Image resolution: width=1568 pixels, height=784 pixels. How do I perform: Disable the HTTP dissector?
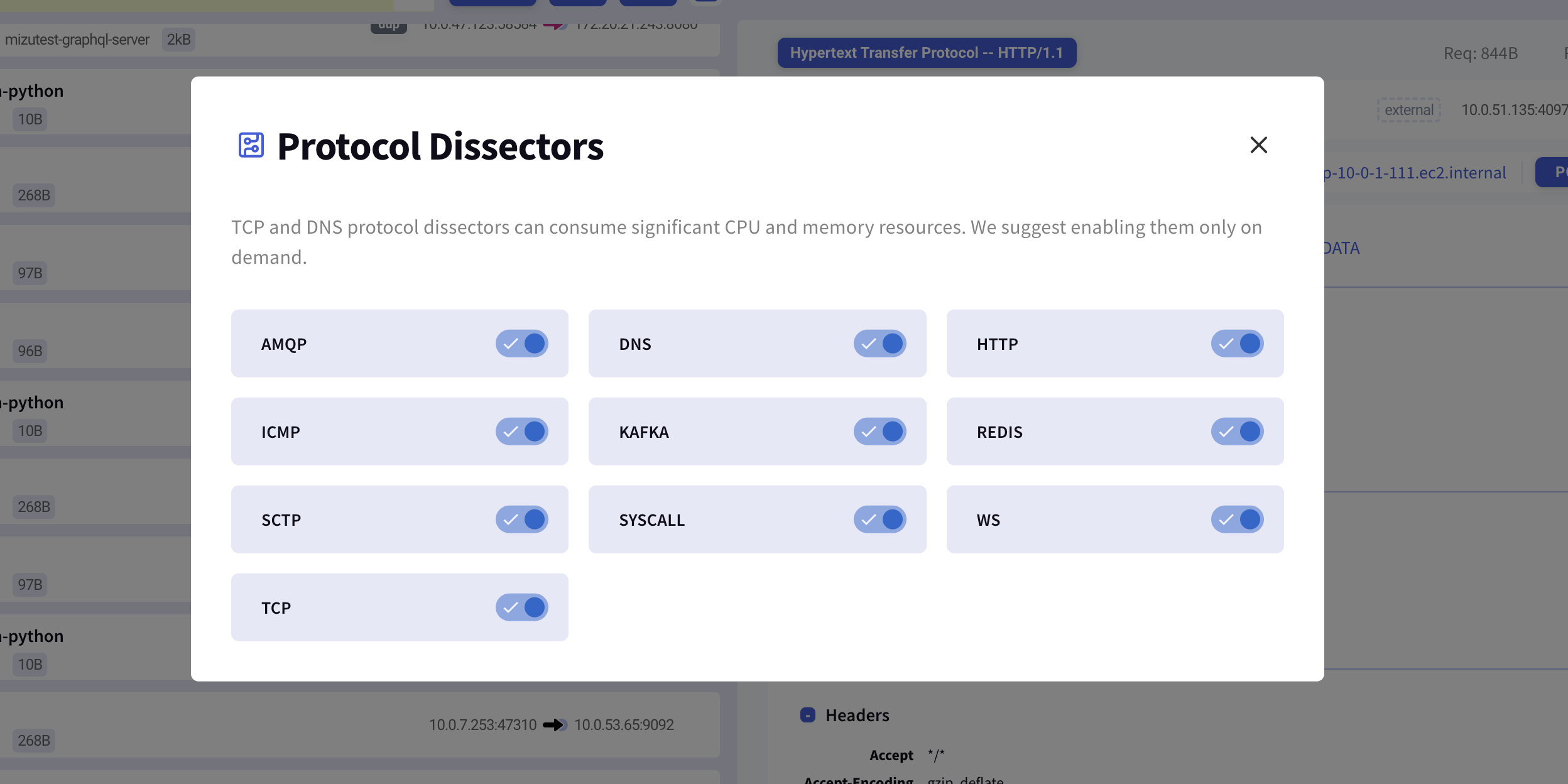pos(1238,344)
